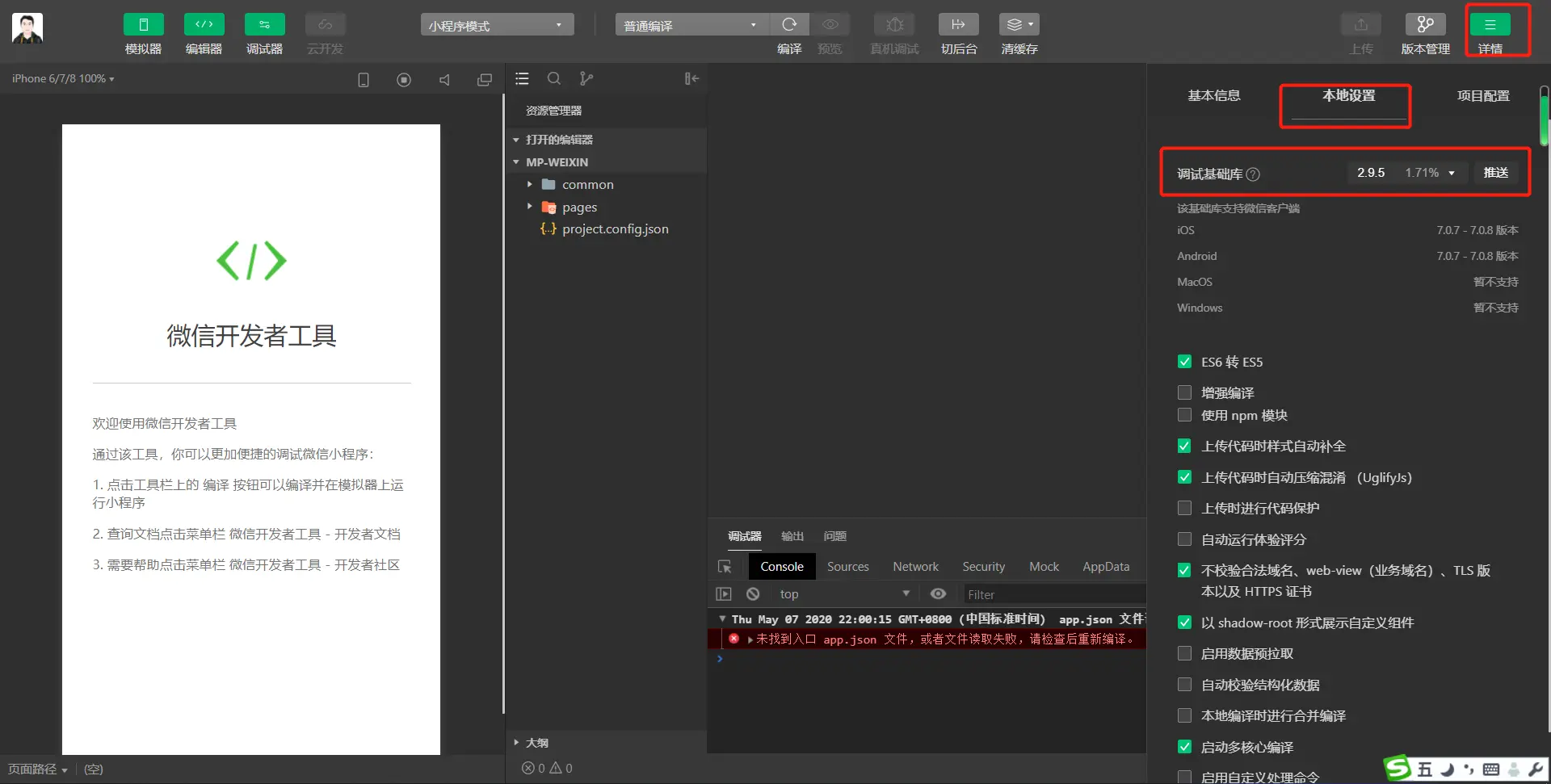
Task: Click the 编译 compile refresh icon
Action: point(789,25)
